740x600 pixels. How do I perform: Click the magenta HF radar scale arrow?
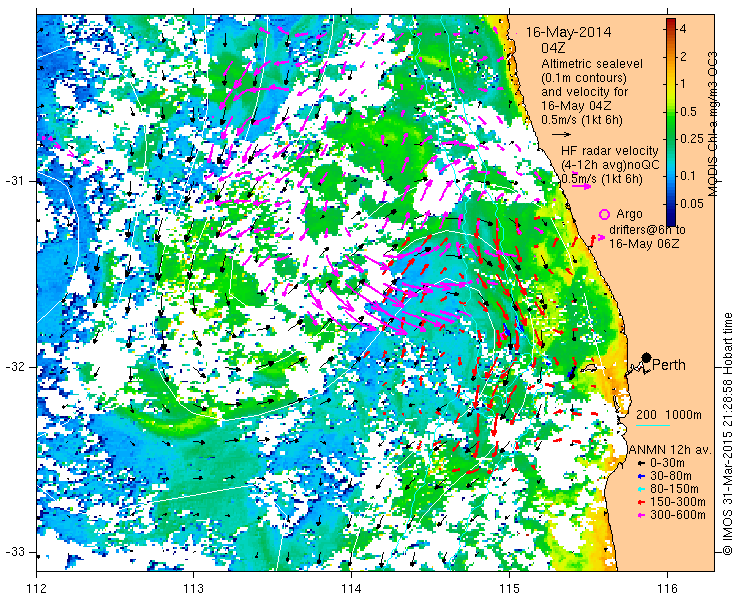pyautogui.click(x=581, y=186)
